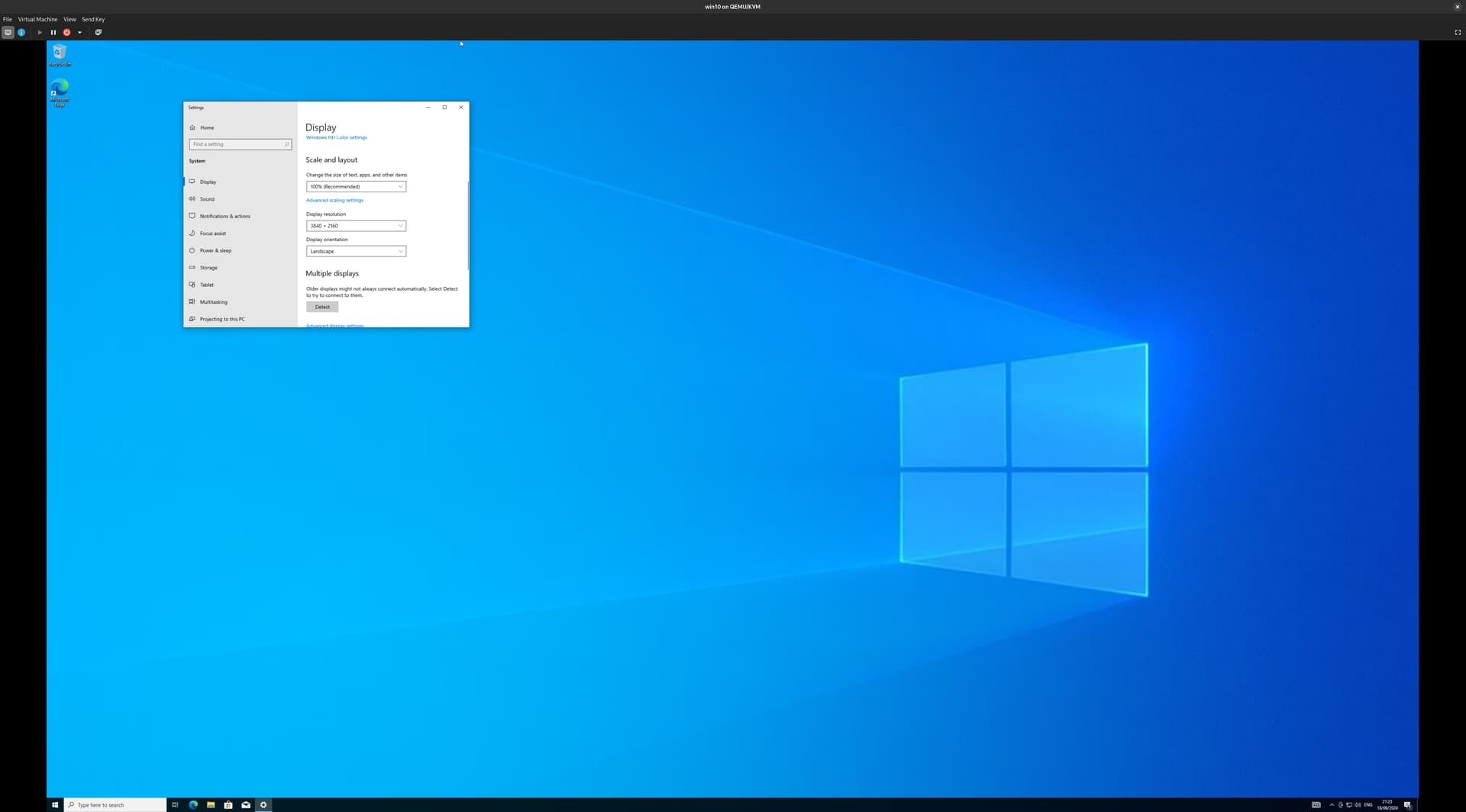Click the Run virtual machine play icon
Screen dimensions: 1466x812
[x=40, y=32]
